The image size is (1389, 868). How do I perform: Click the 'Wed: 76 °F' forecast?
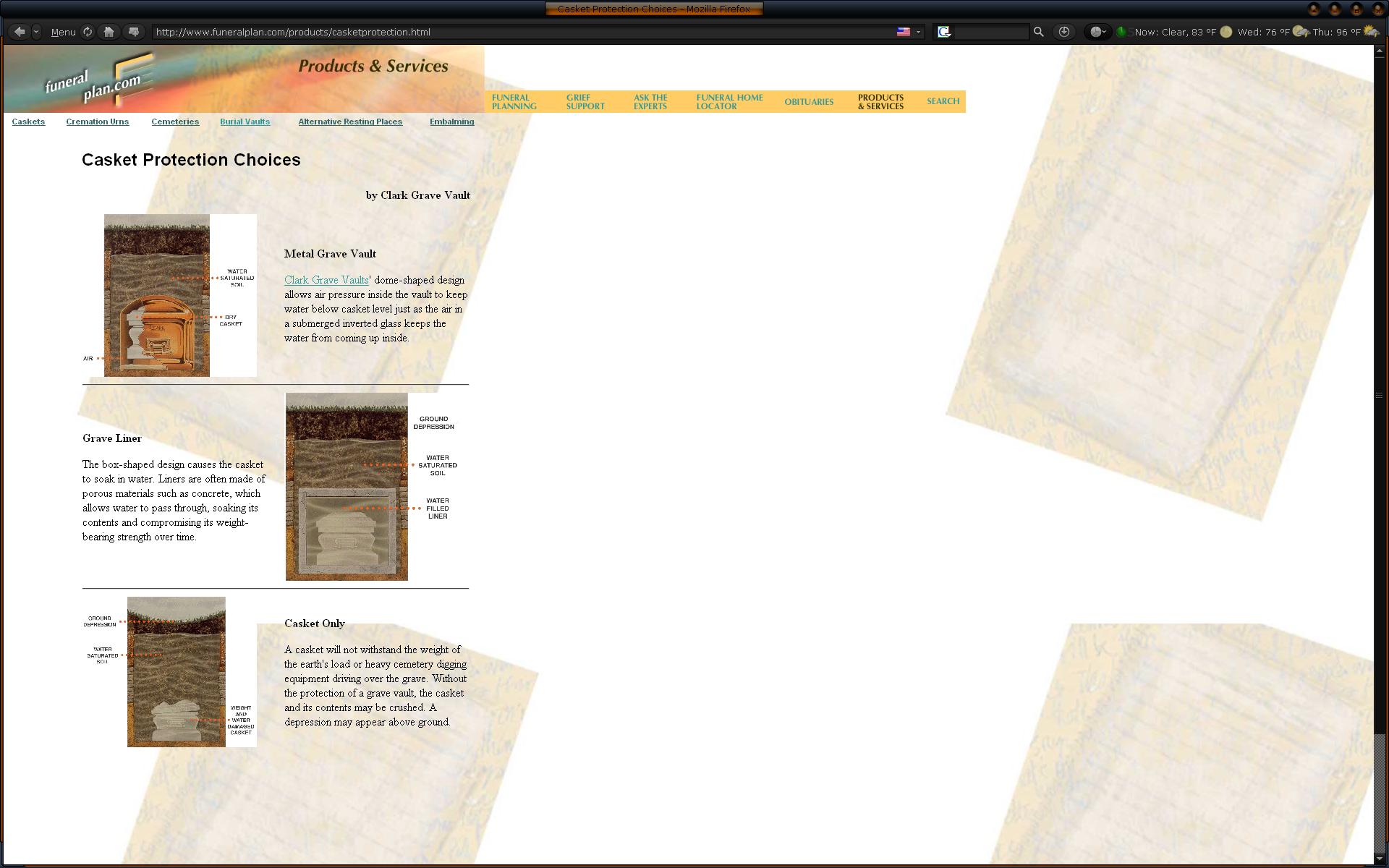coord(1263,32)
